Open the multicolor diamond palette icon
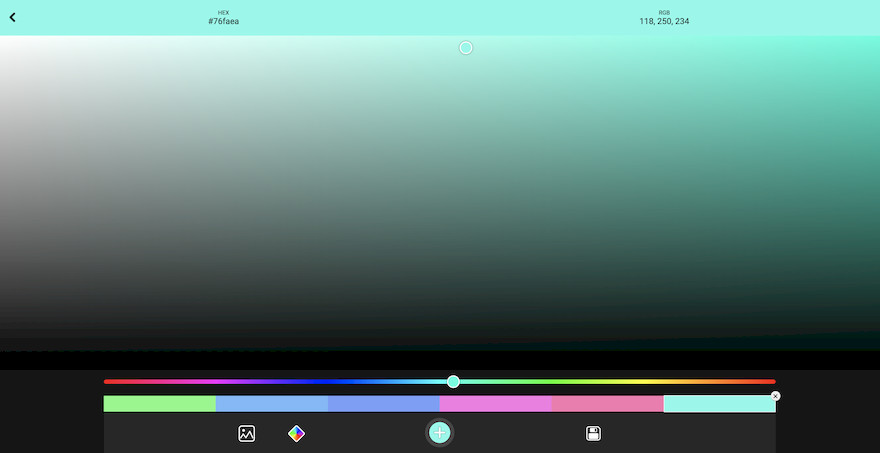This screenshot has height=453, width=880. pos(296,433)
